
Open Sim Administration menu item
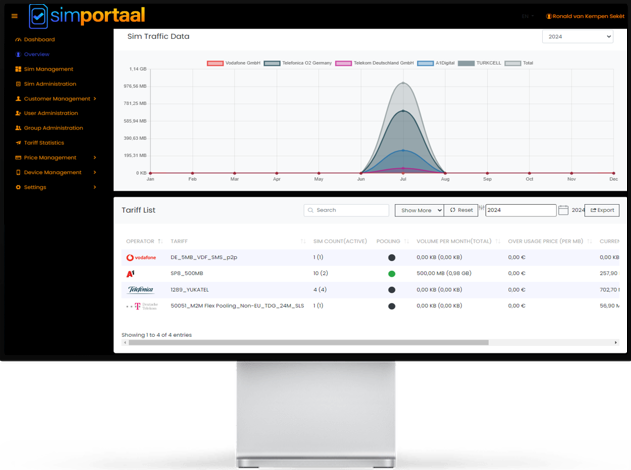pos(50,84)
